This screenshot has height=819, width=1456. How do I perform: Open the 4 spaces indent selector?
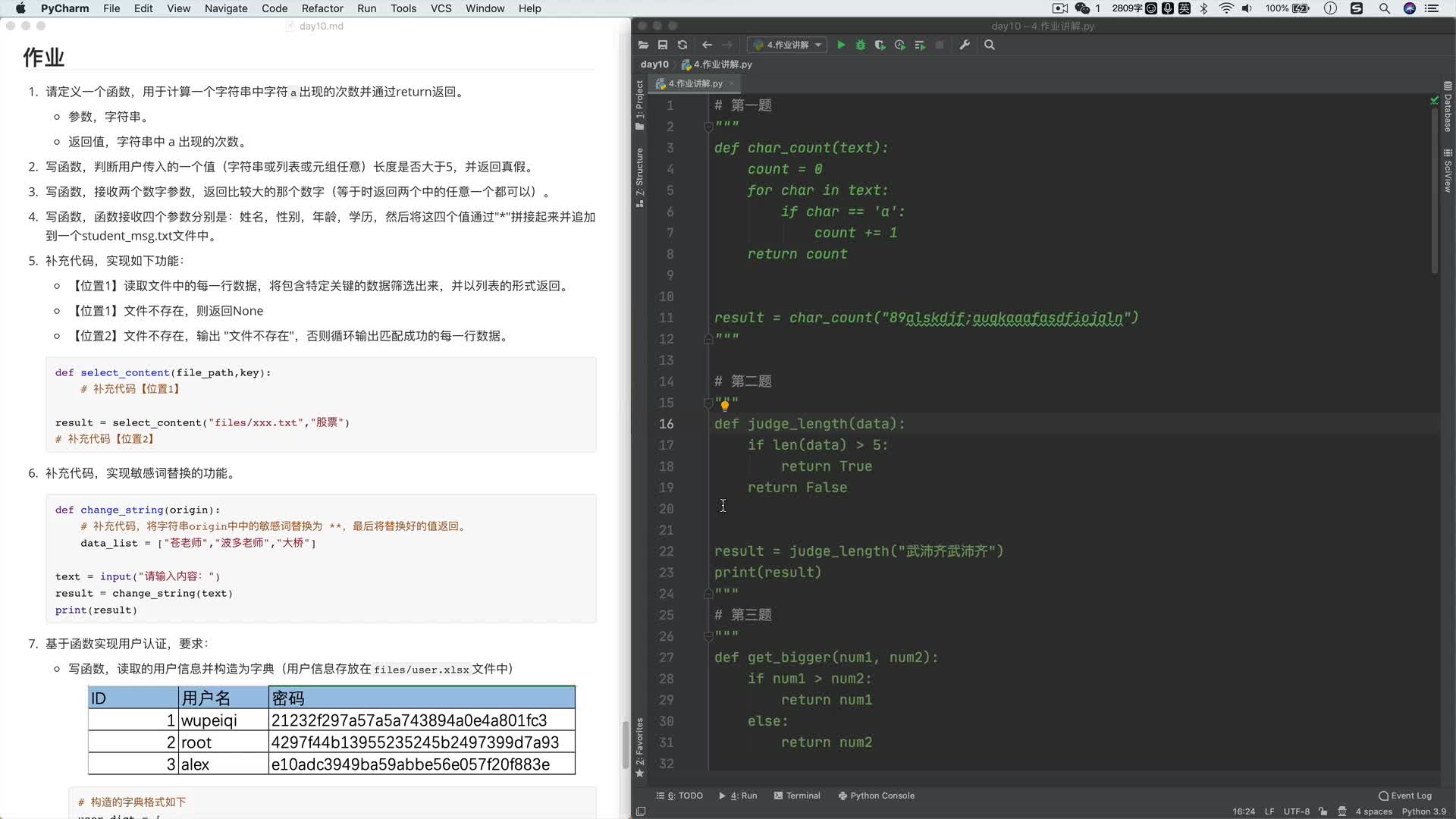(x=1374, y=811)
